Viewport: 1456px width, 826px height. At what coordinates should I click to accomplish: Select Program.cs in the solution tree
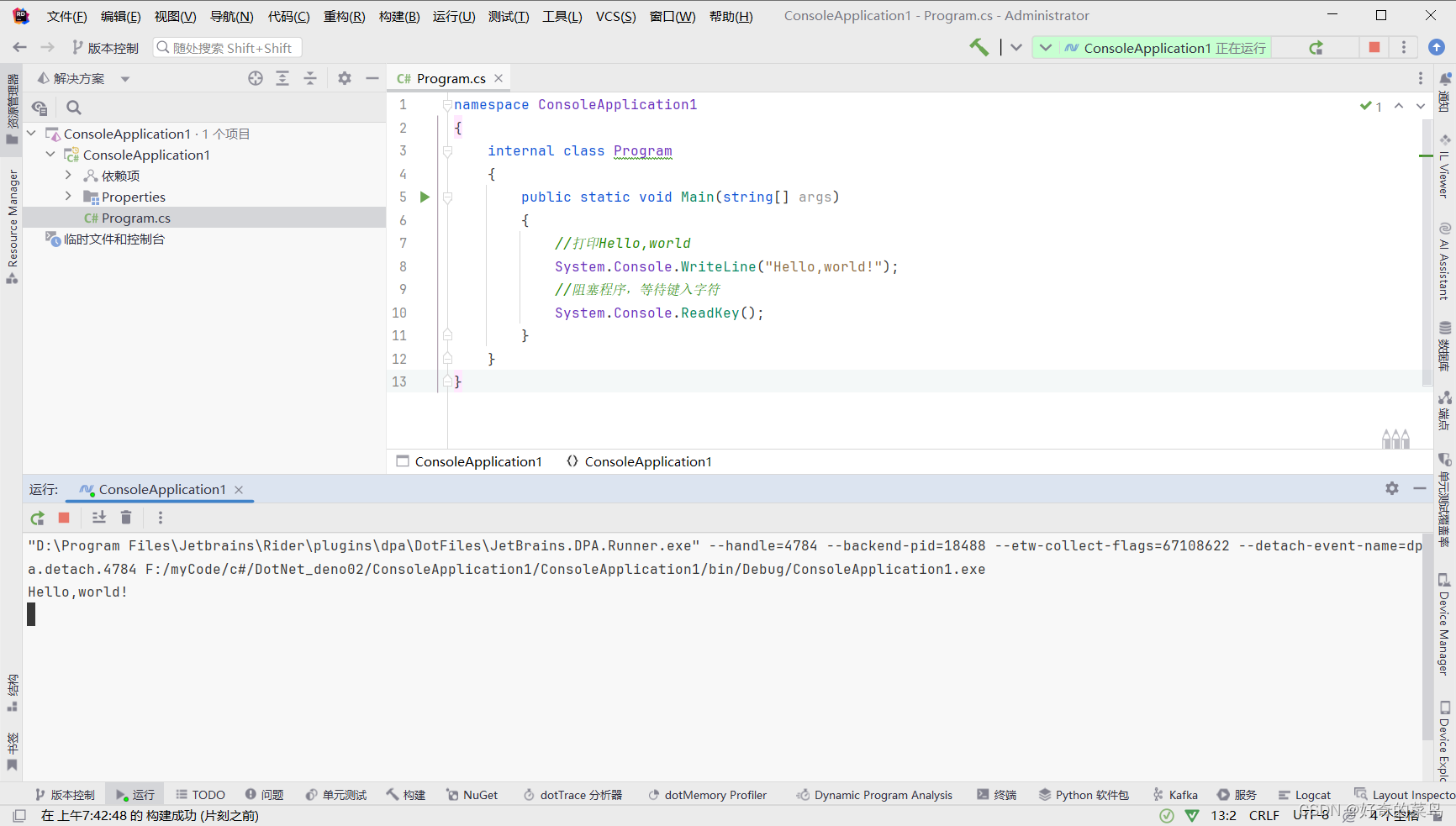(204, 218)
